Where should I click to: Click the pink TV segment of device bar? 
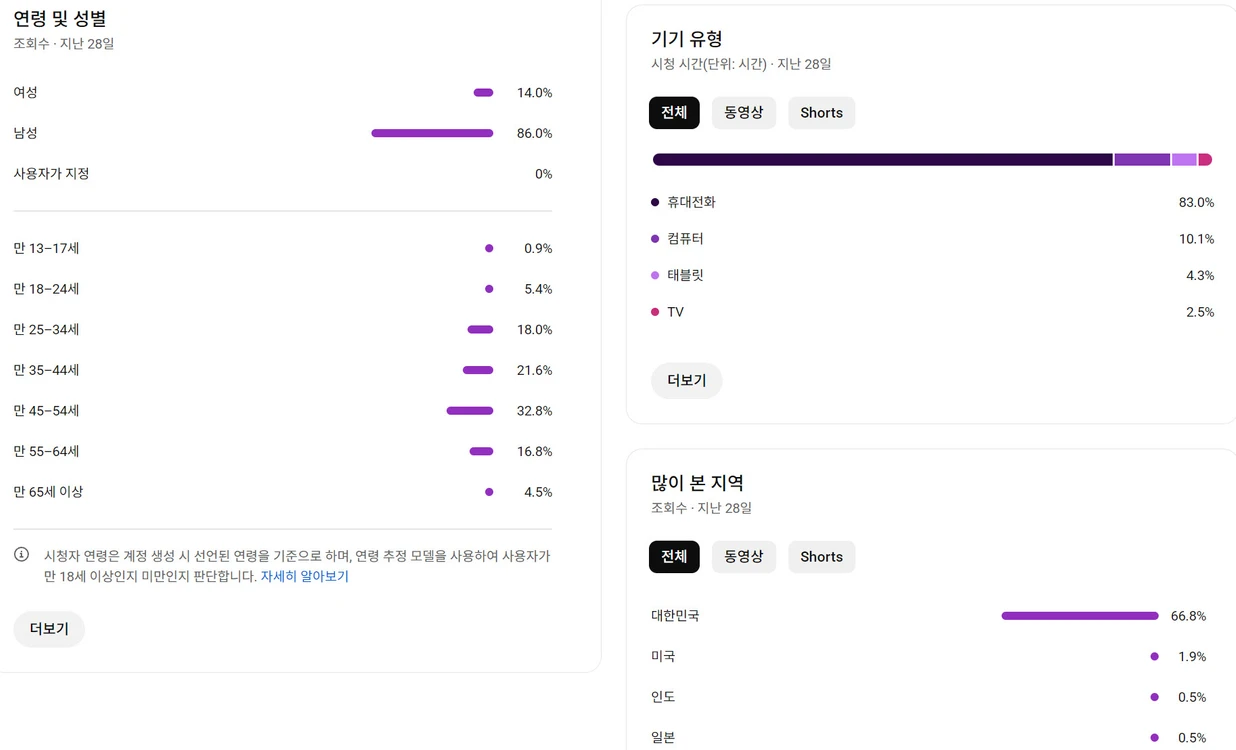[1205, 160]
